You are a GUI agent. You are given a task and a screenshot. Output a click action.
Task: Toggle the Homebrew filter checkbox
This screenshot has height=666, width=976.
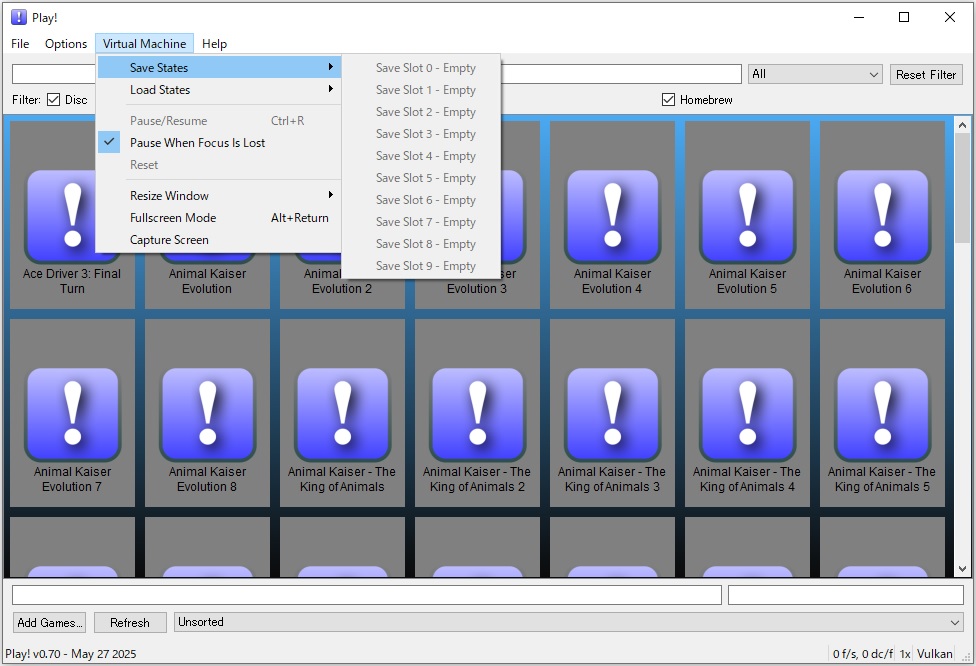pos(669,100)
